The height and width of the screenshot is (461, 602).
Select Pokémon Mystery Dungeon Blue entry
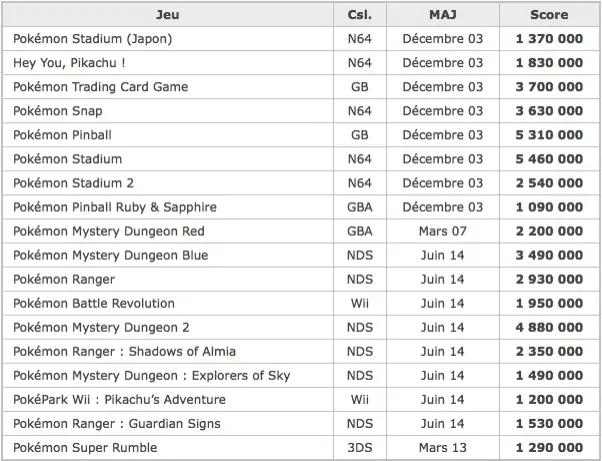pos(111,255)
